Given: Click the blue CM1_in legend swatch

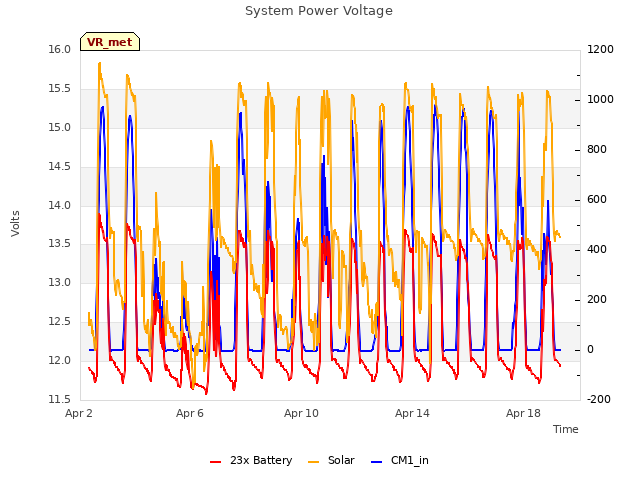Looking at the screenshot, I should click(377, 462).
